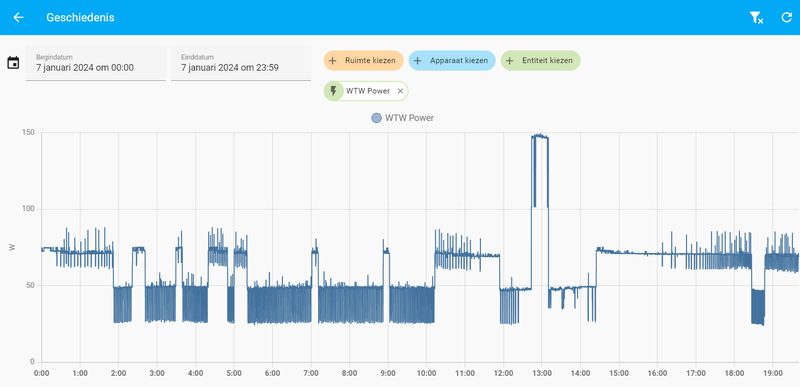Toggle WTW Power legend visibility
The image size is (800, 387).
(403, 118)
